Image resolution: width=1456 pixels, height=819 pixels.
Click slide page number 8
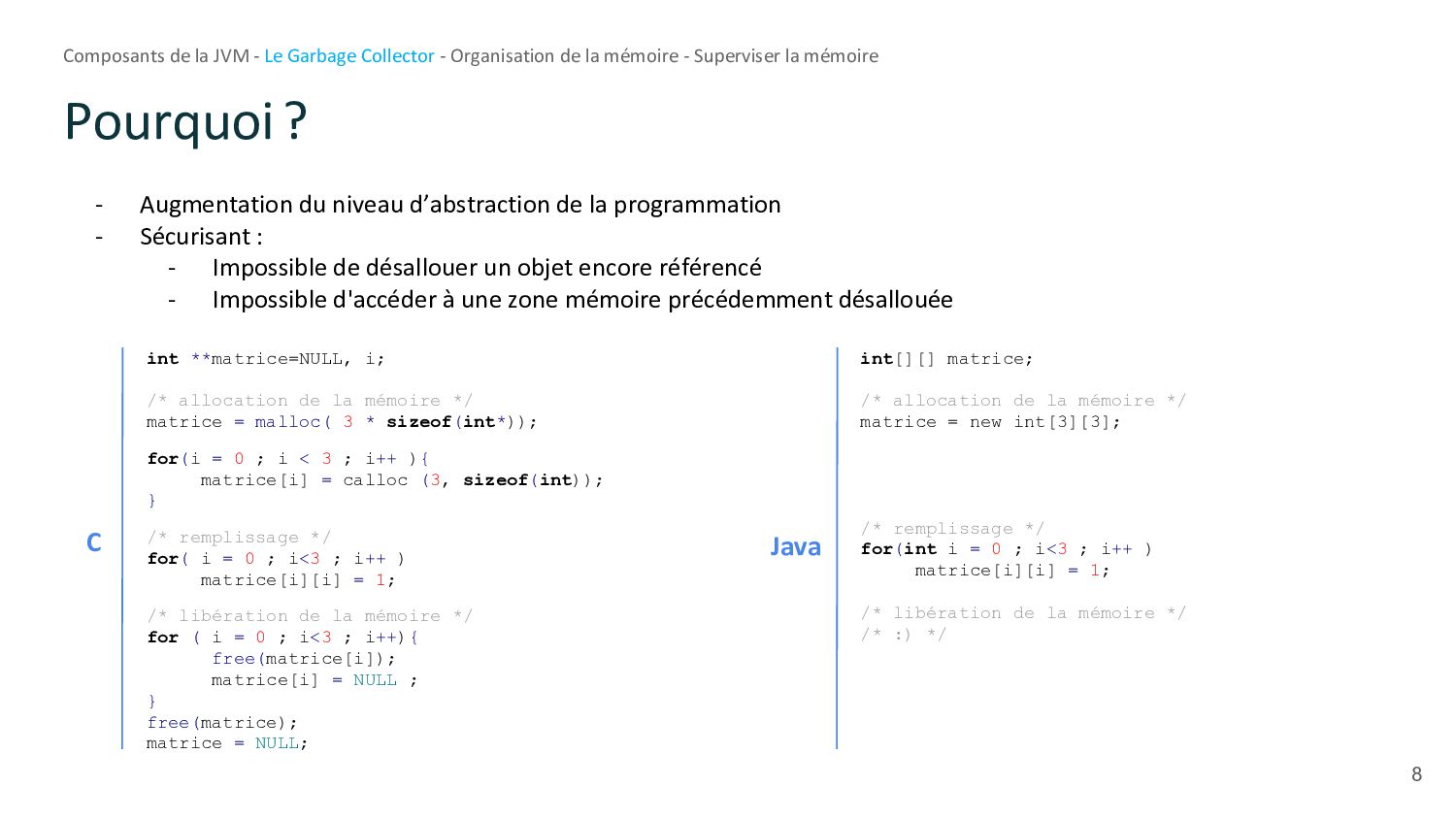[1416, 774]
